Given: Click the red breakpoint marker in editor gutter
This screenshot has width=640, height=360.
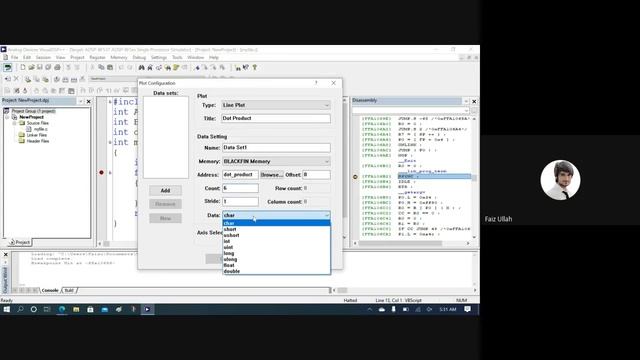Looking at the screenshot, I should 101,172.
